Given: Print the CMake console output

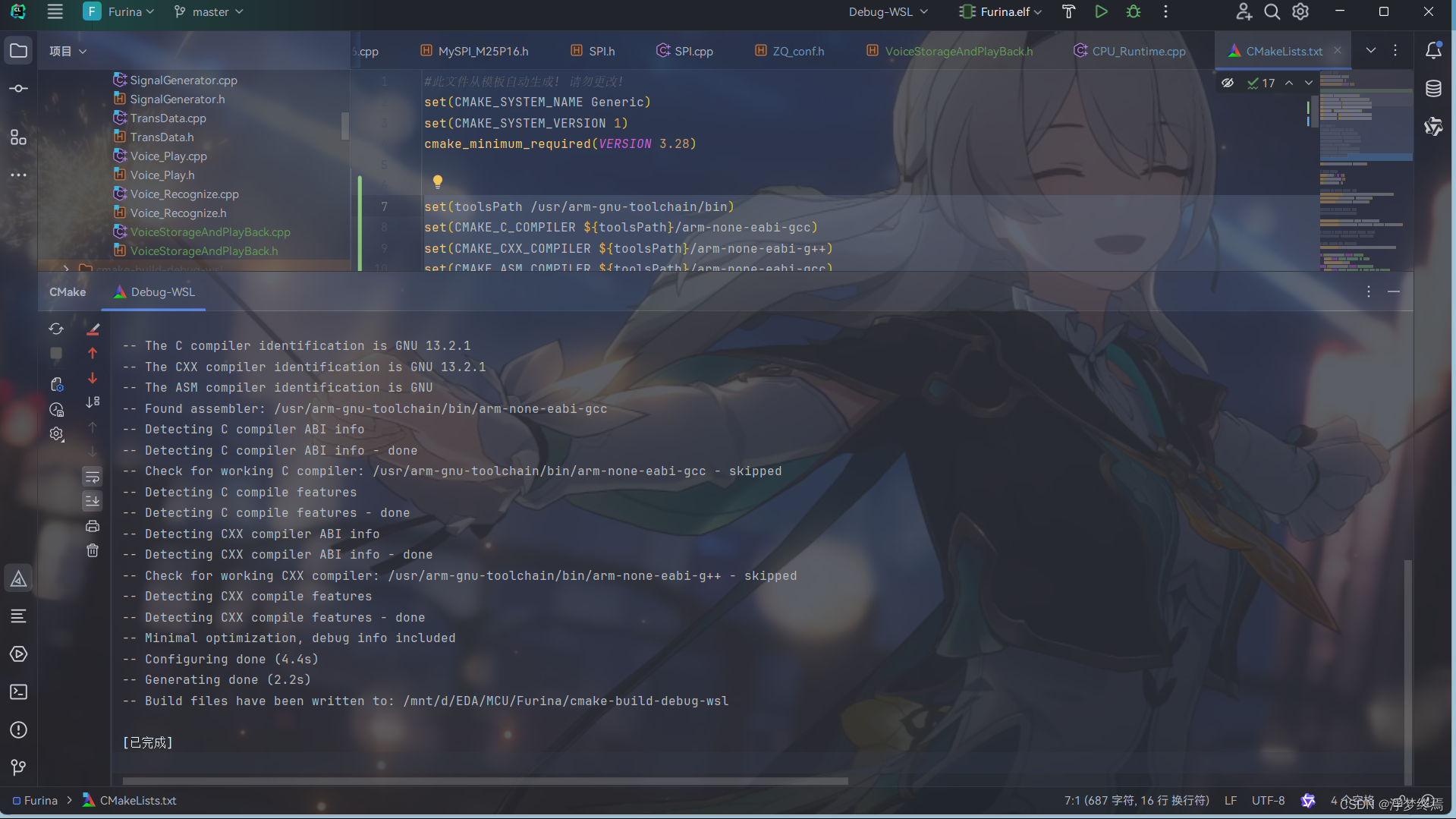Looking at the screenshot, I should point(93,526).
